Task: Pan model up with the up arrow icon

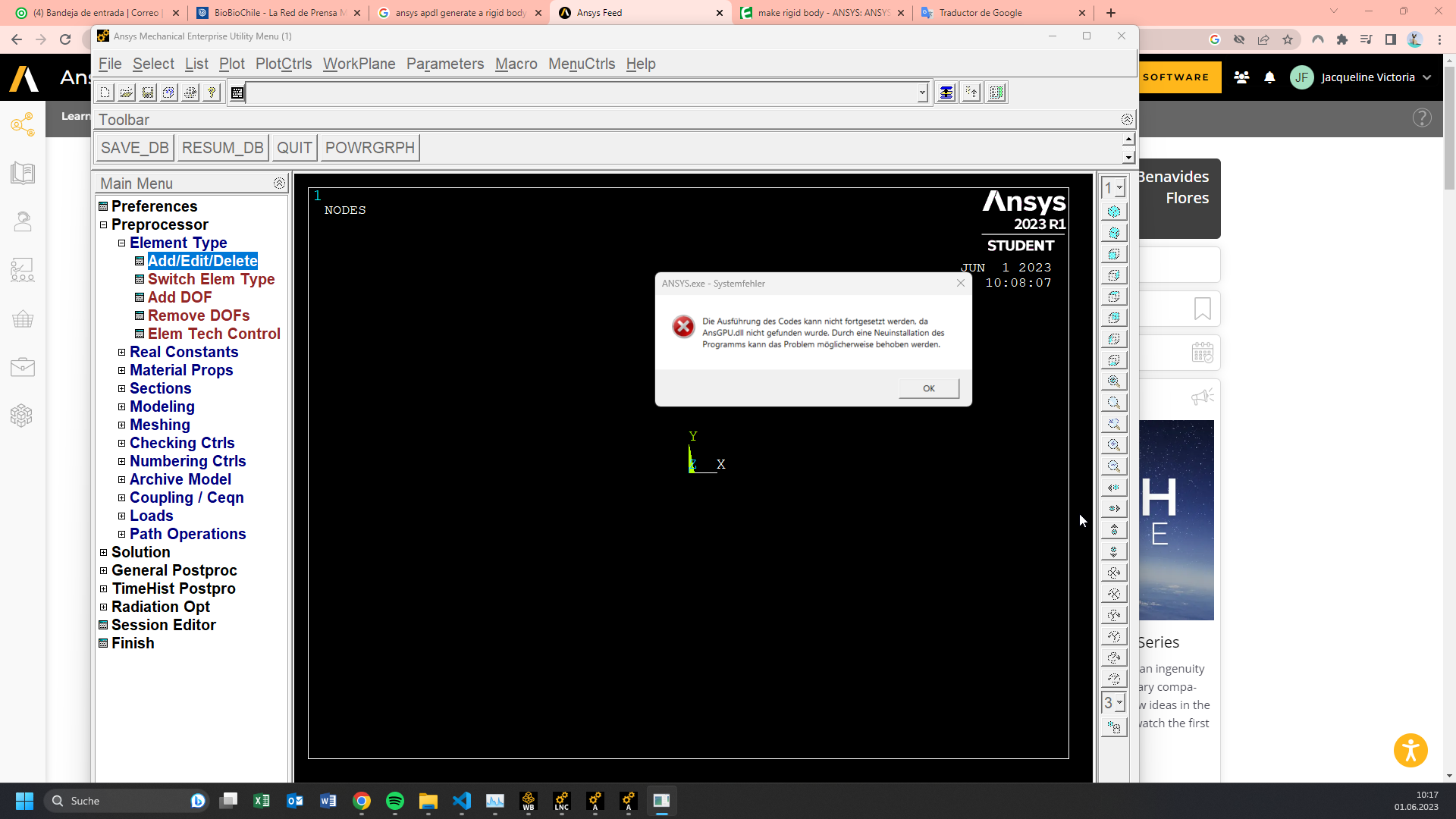Action: [x=1114, y=530]
